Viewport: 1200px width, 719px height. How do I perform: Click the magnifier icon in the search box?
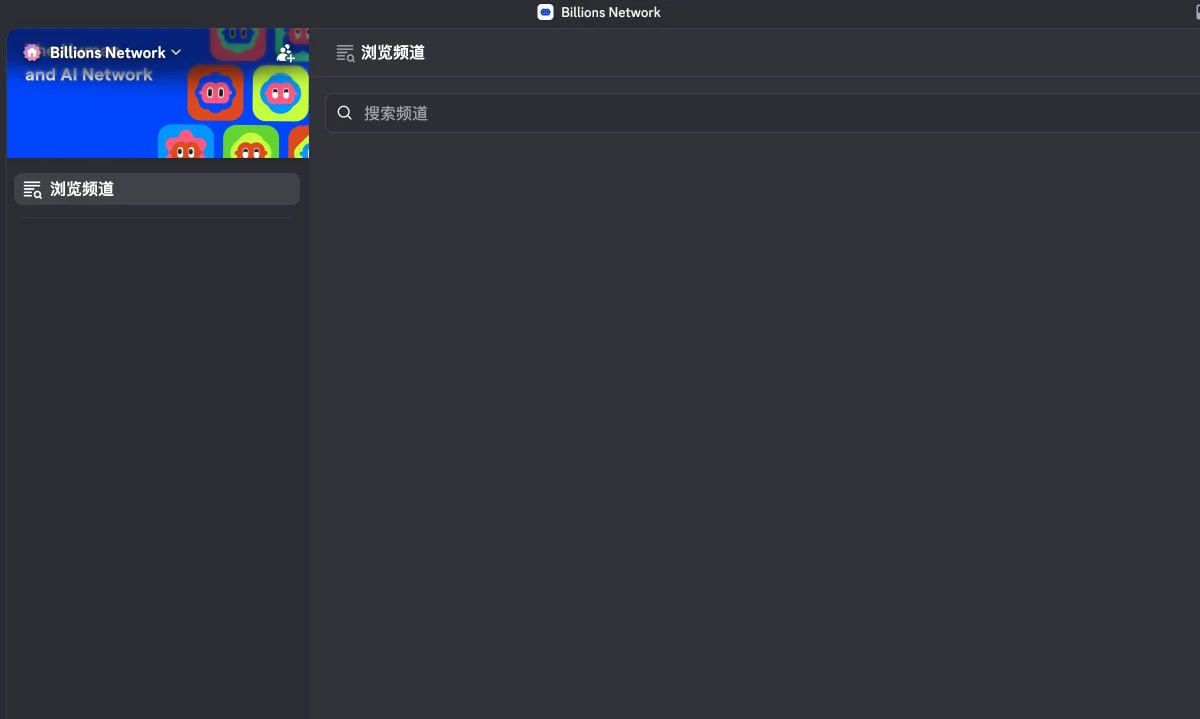pyautogui.click(x=345, y=113)
